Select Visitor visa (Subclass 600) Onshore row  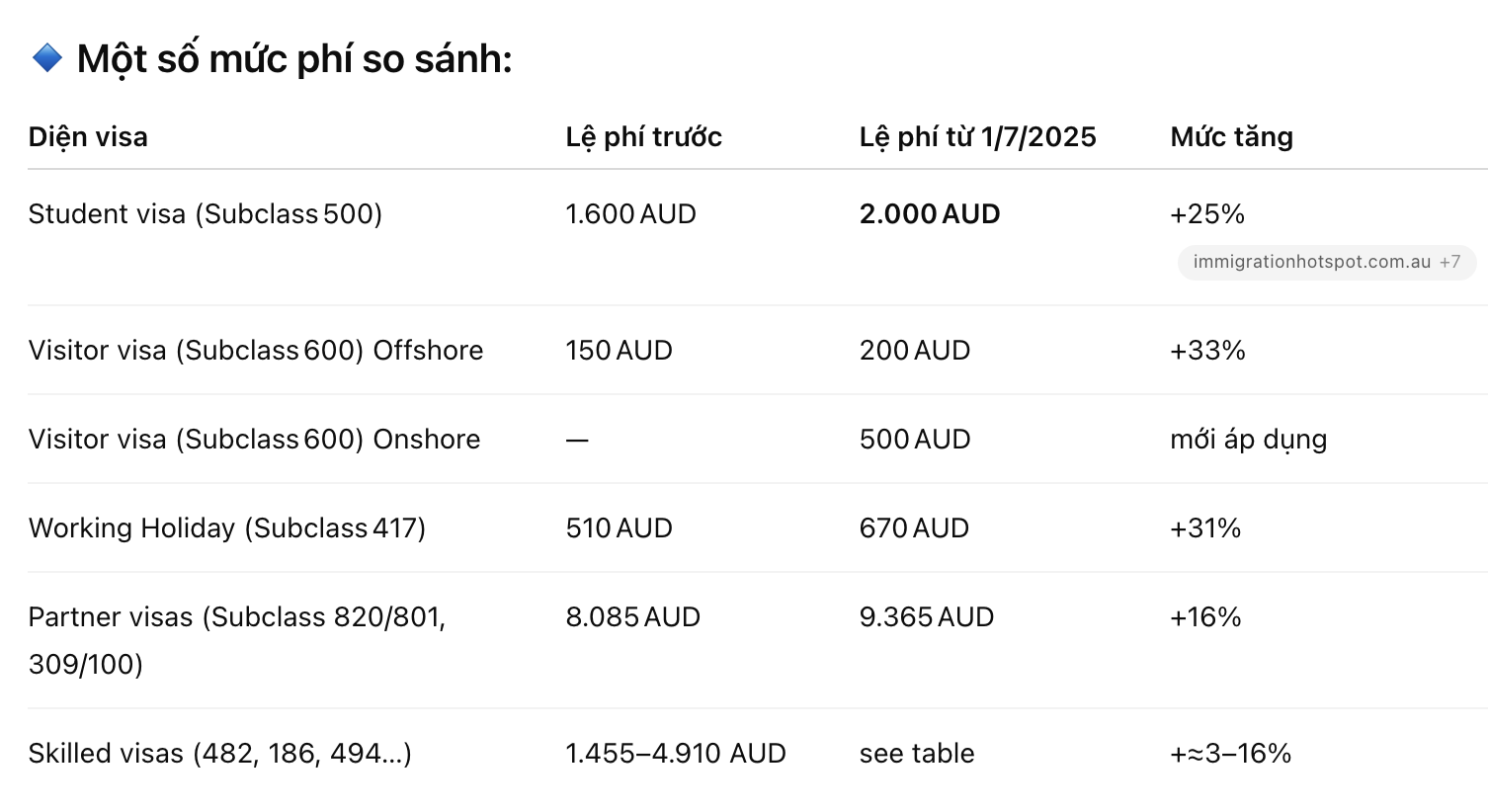758,439
